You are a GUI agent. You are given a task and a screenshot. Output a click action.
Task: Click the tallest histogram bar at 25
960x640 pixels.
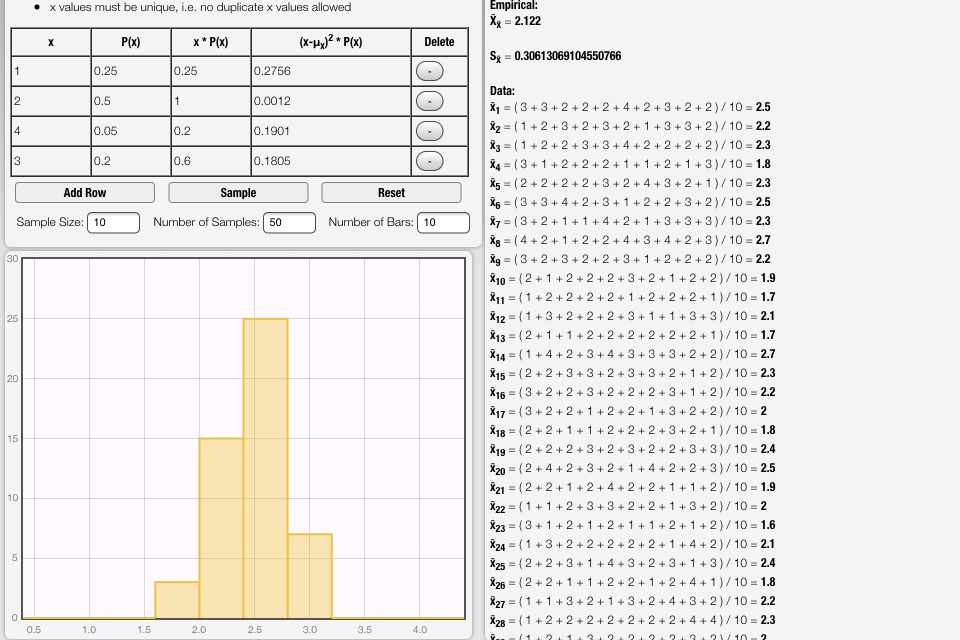[x=266, y=469]
